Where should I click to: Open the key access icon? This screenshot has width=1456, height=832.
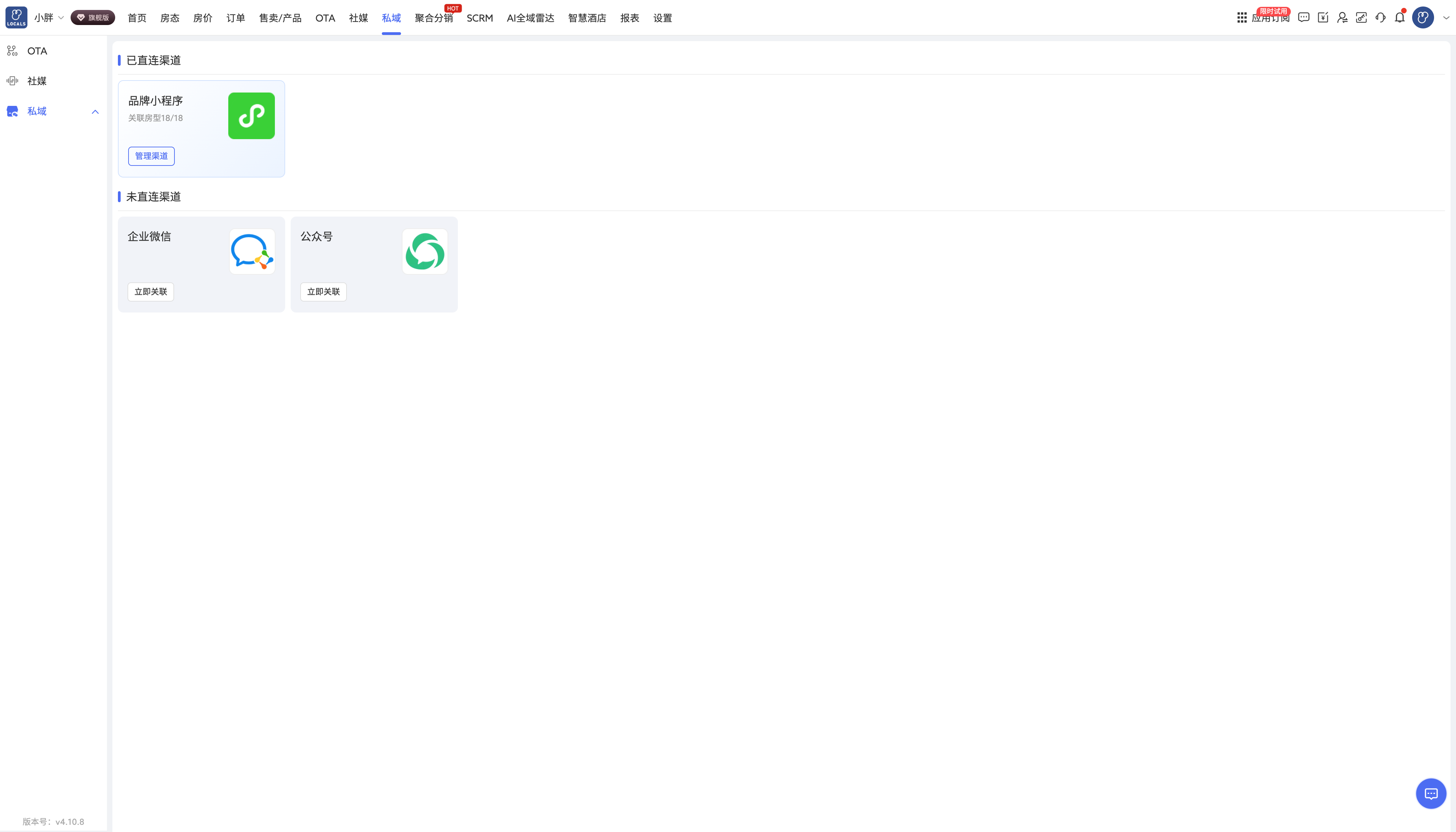click(1361, 18)
